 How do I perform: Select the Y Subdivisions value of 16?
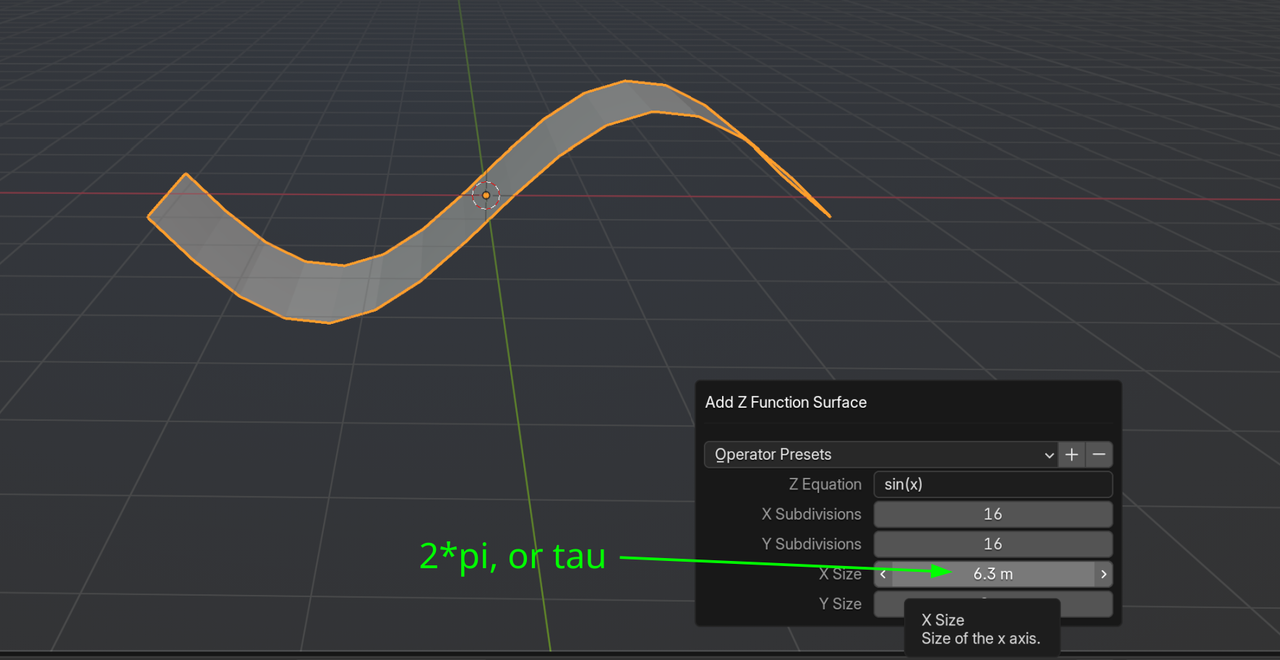pos(992,544)
